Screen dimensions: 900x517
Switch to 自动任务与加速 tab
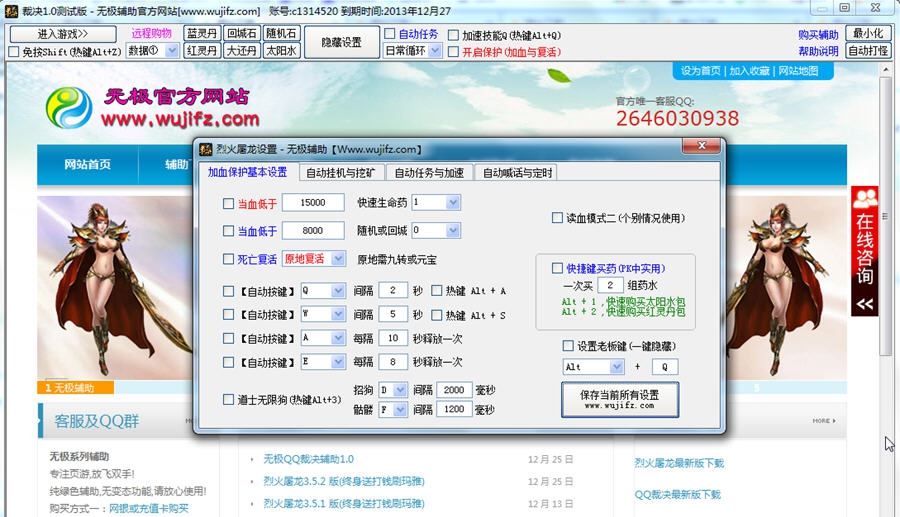coord(429,173)
